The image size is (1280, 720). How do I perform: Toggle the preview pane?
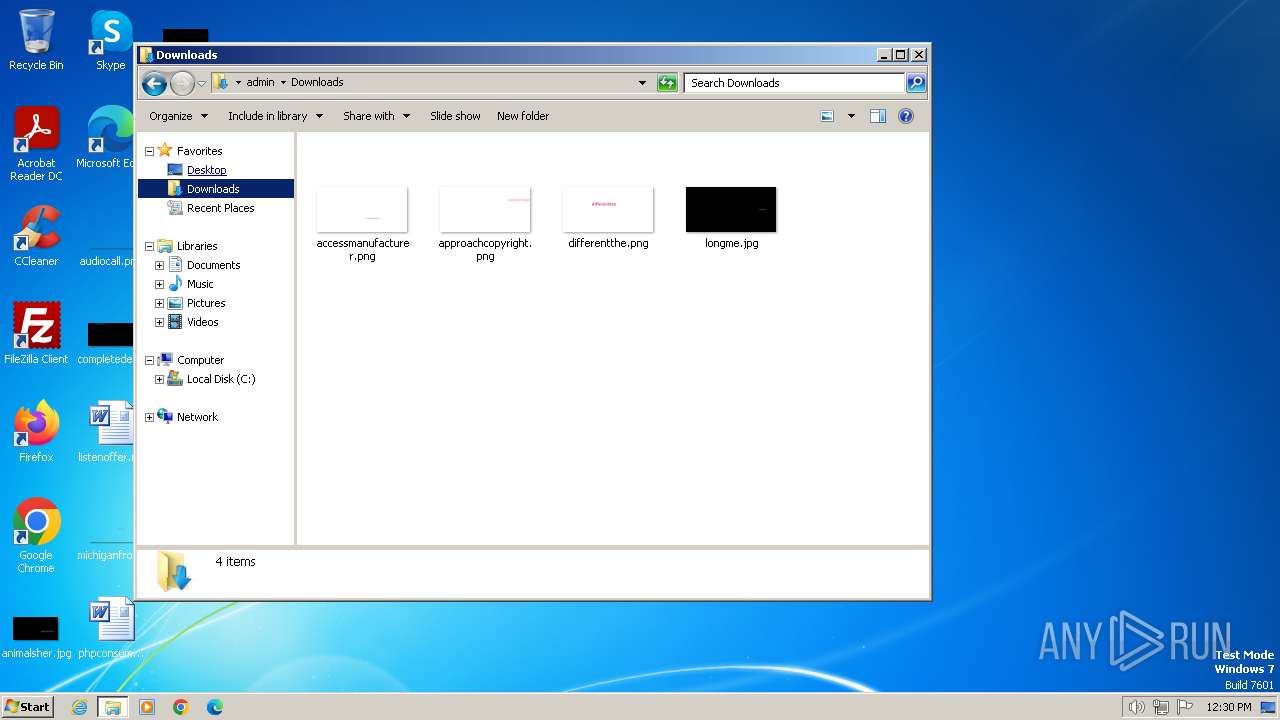(x=878, y=116)
